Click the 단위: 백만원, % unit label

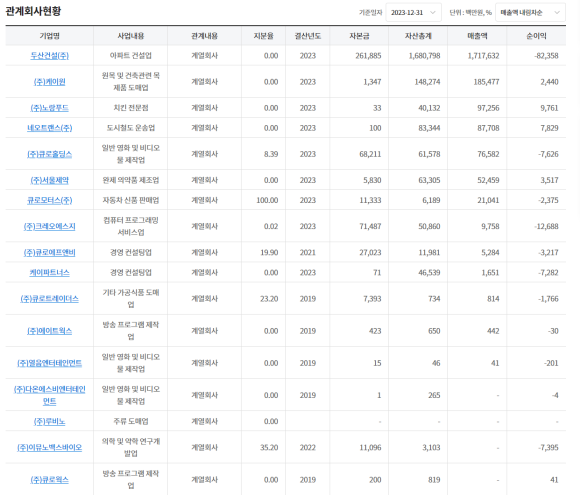471,13
